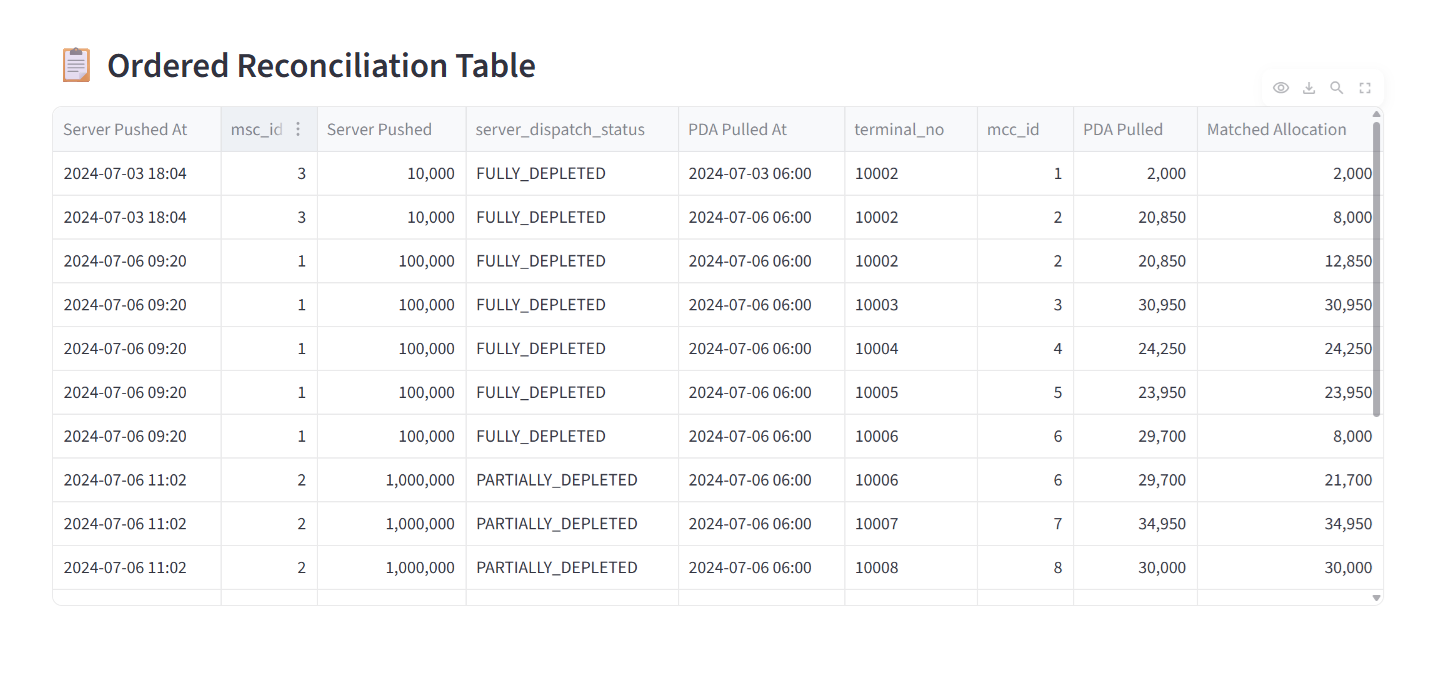Select terminal_no cell 10004

911,348
